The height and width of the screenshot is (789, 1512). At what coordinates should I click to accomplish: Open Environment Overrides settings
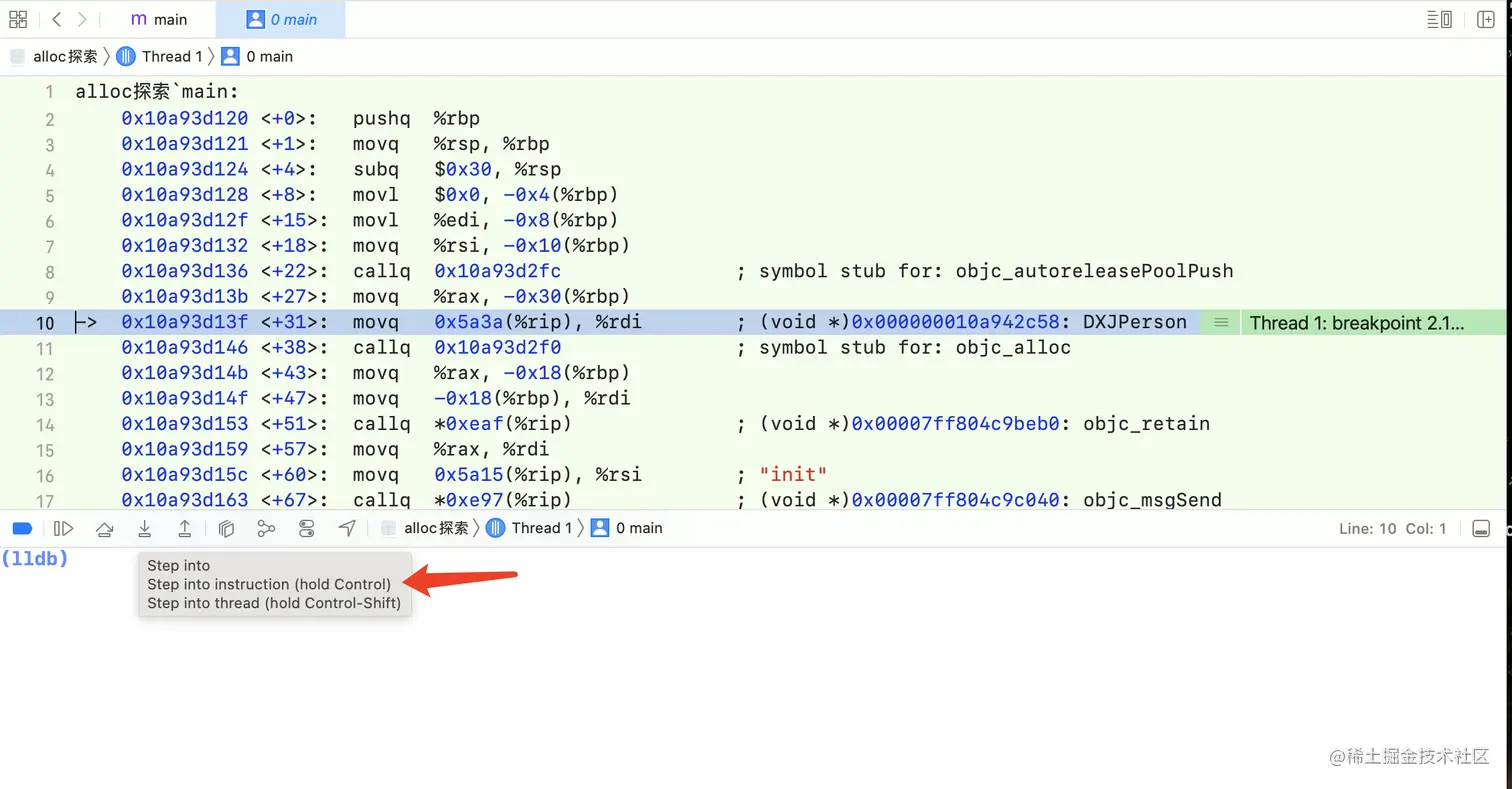coord(307,528)
